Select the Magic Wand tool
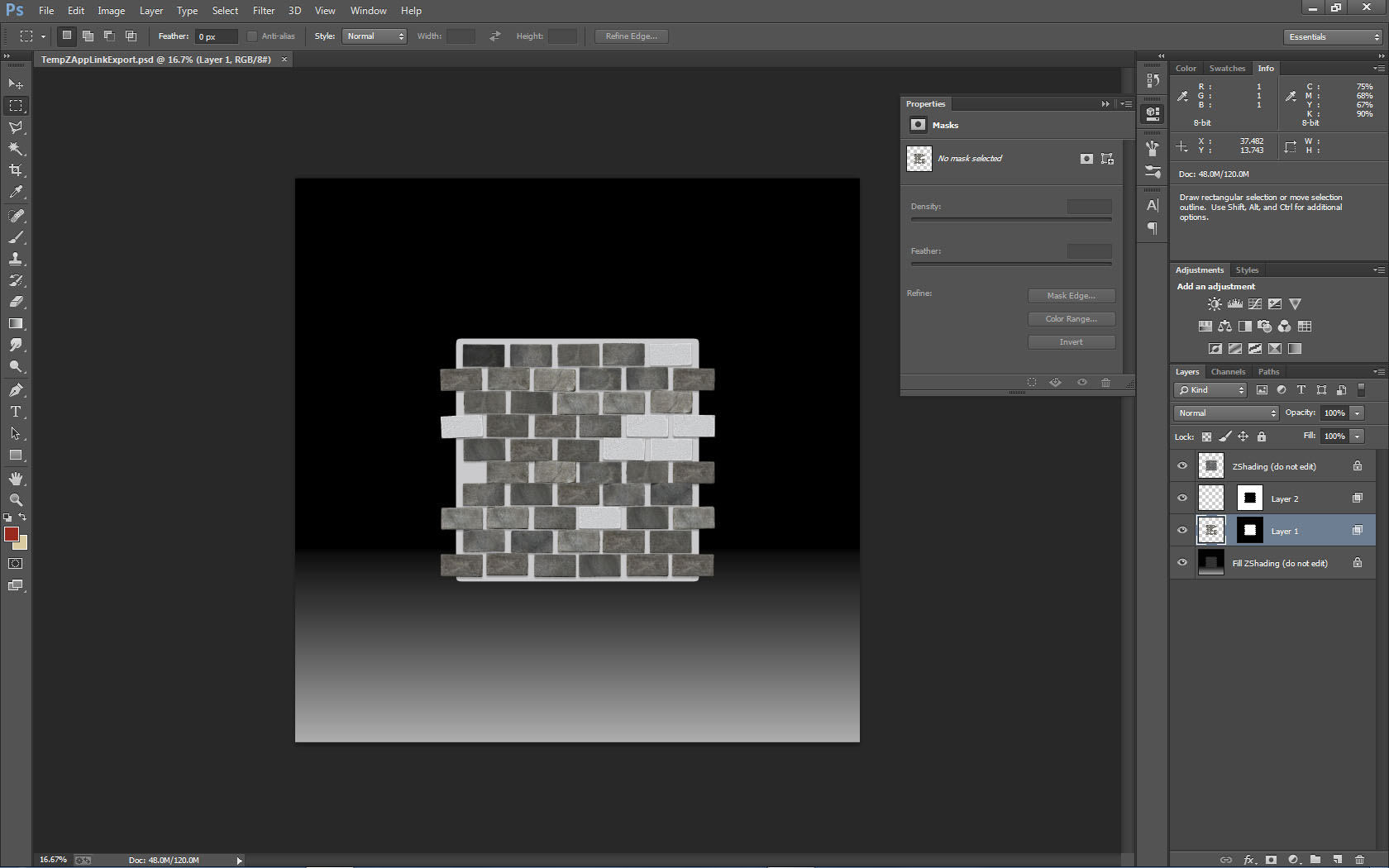Image resolution: width=1389 pixels, height=868 pixels. 16,149
